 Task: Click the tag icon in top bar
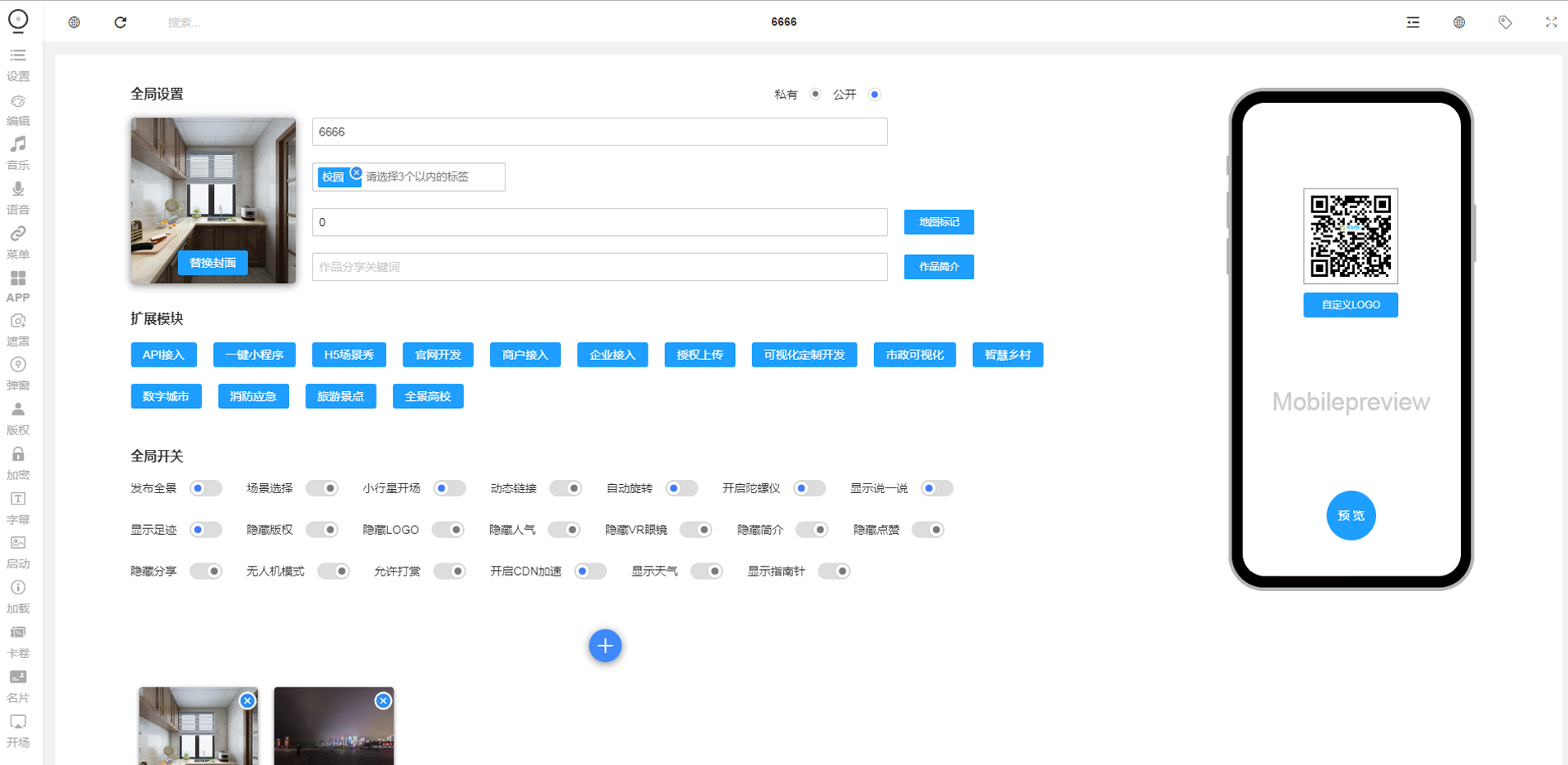[1505, 22]
